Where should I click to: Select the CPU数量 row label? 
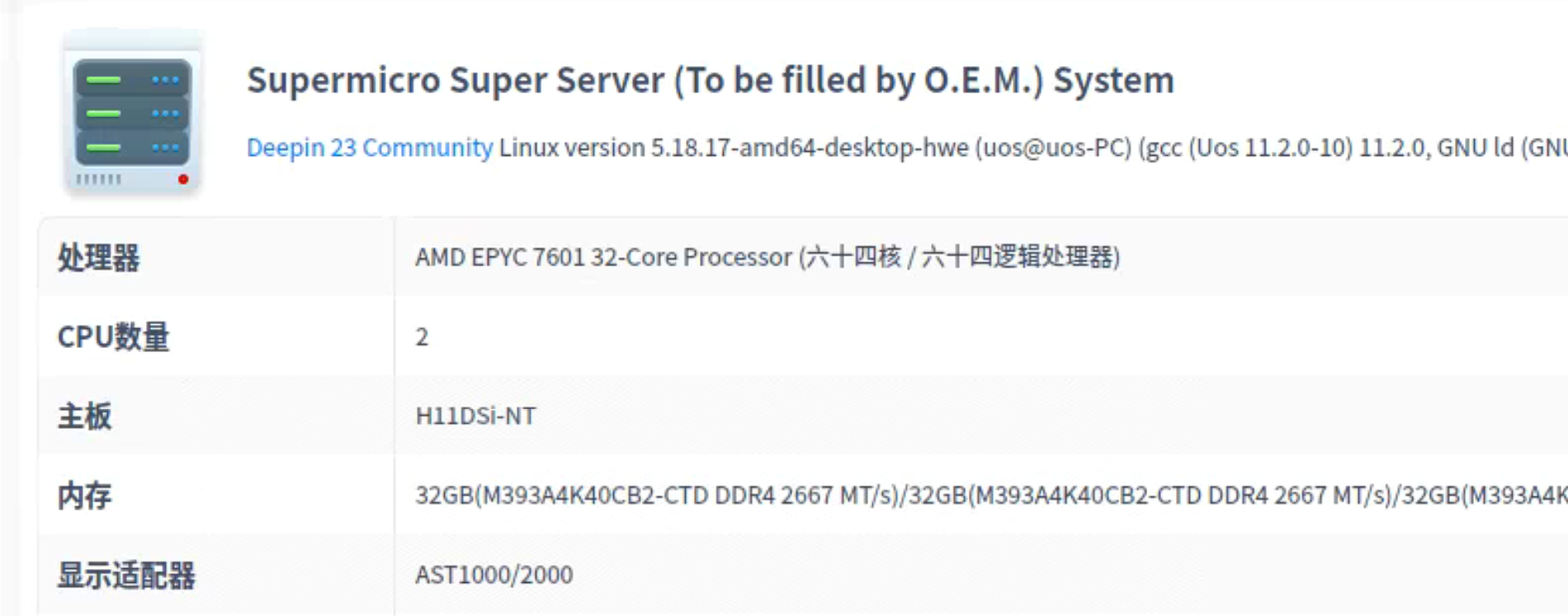tap(113, 337)
